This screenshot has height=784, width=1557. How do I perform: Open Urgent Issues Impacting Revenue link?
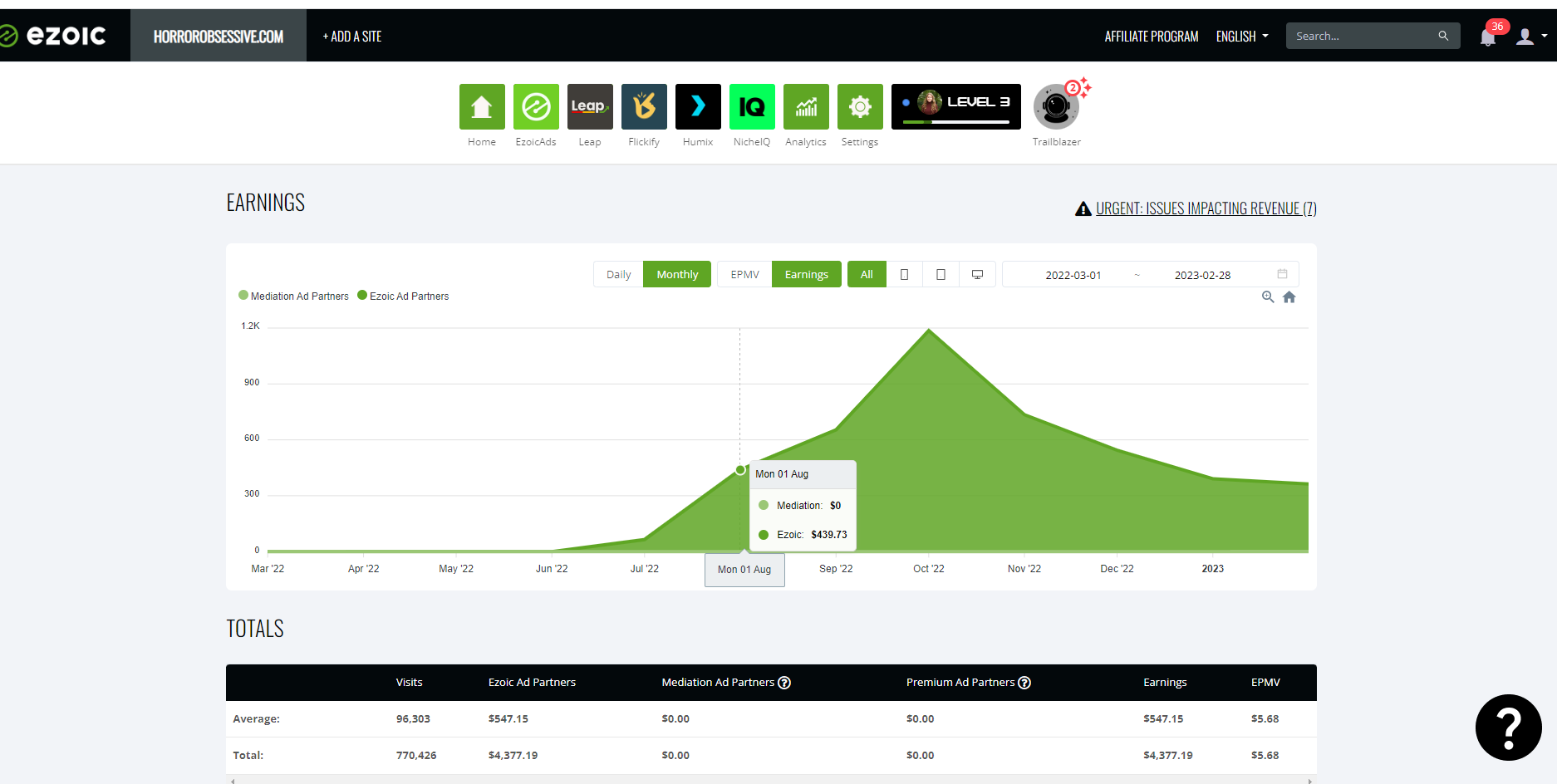pos(1206,208)
